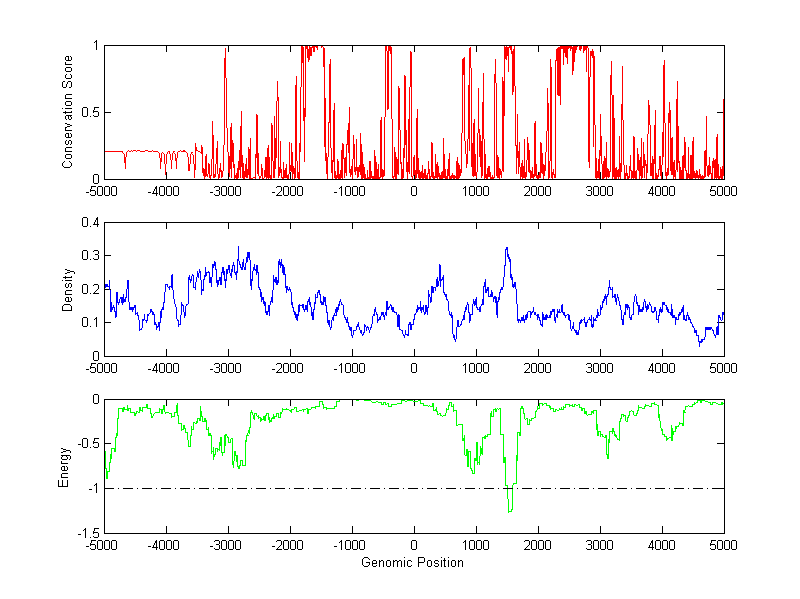This screenshot has width=800, height=599.
Task: Click the Genomic Position x-axis label
Action: click(x=414, y=563)
